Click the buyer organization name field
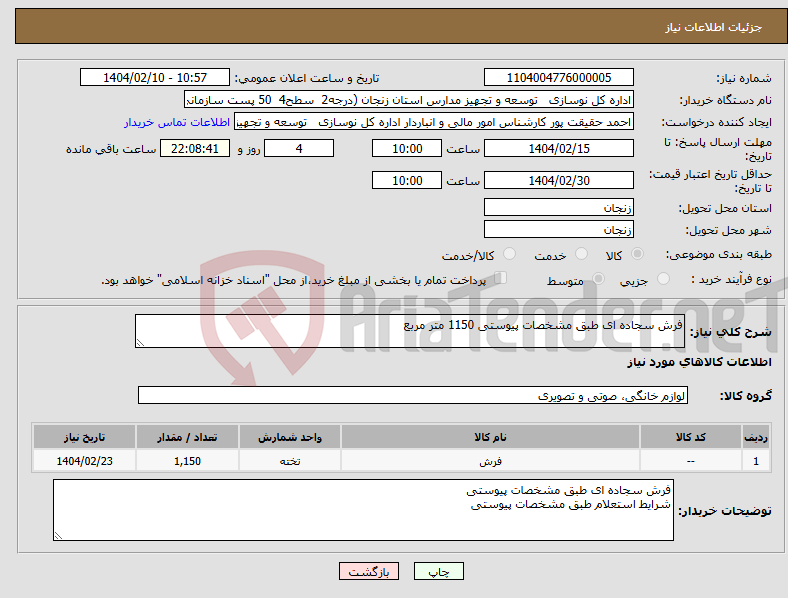This screenshot has height=598, width=788. pos(409,99)
